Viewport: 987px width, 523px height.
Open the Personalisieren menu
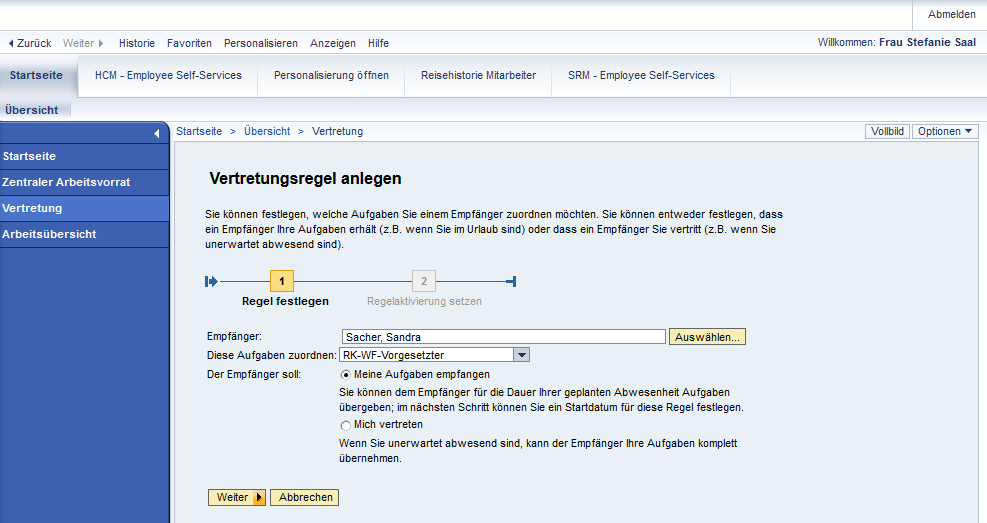(x=261, y=43)
